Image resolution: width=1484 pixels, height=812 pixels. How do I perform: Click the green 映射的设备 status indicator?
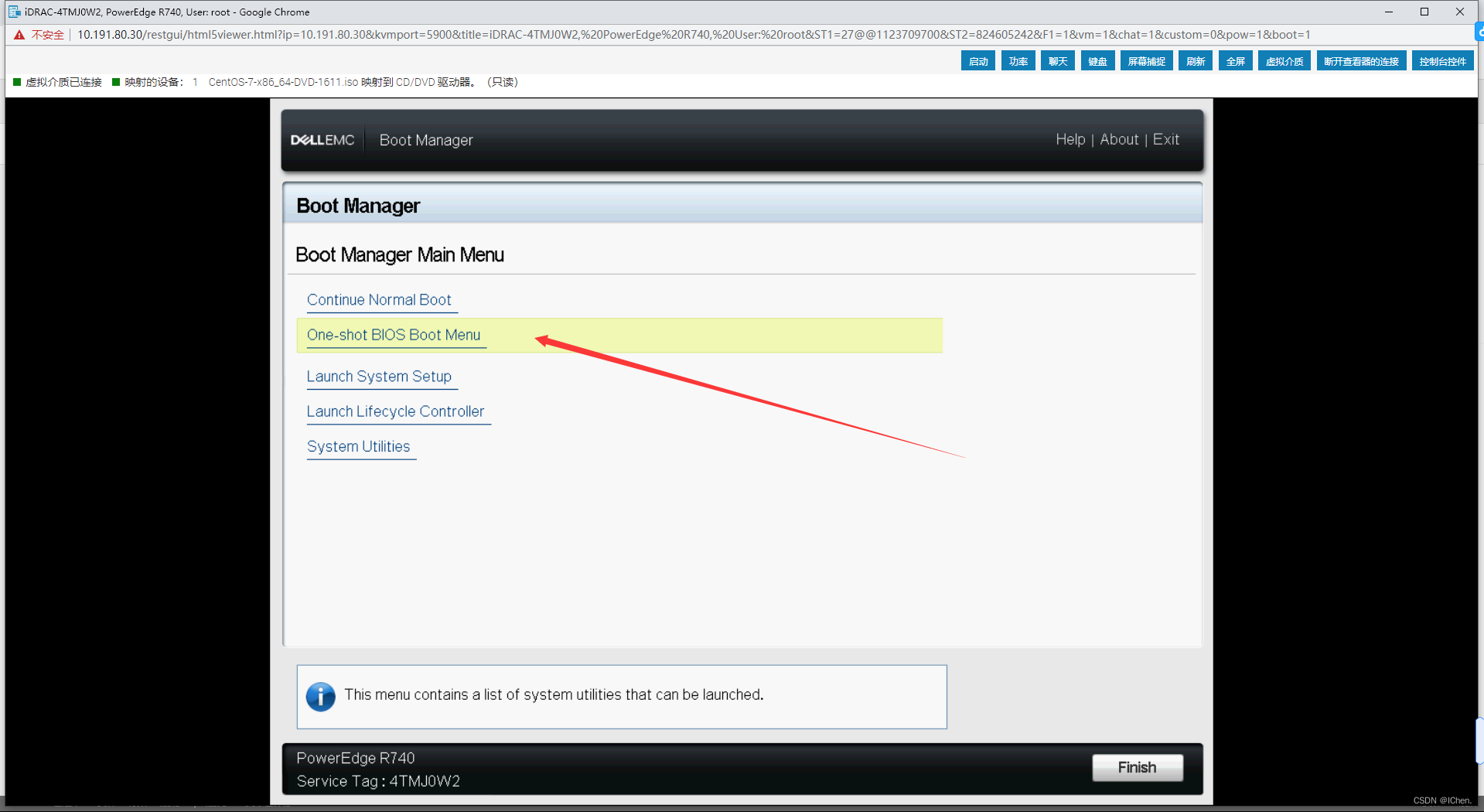[116, 82]
